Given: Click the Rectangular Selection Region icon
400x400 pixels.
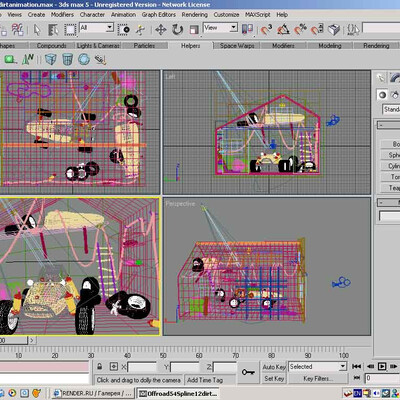Looking at the screenshot, I should pyautogui.click(x=70, y=30).
